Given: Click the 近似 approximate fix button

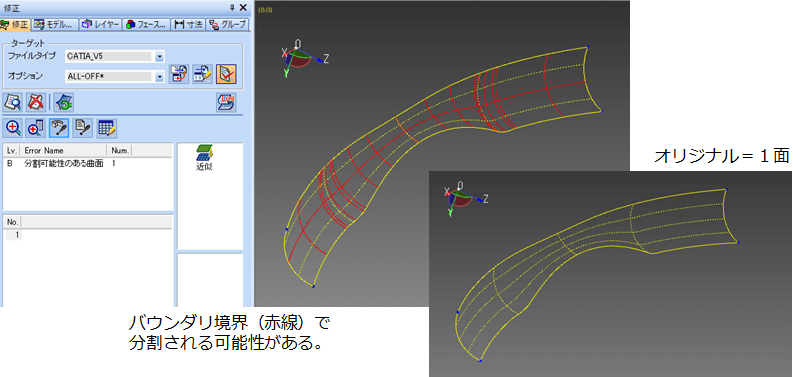Looking at the screenshot, I should [x=204, y=158].
